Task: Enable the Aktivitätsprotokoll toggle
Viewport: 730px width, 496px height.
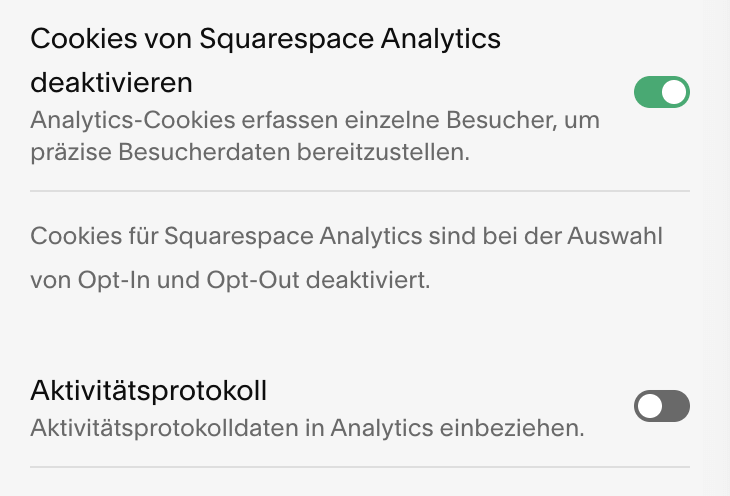Action: click(x=662, y=406)
